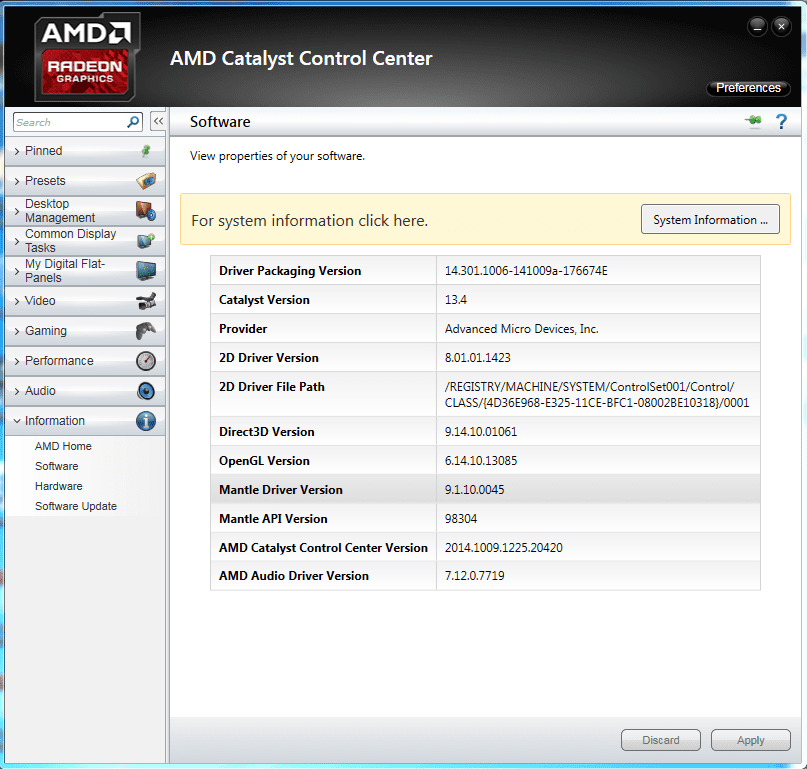Click the search magnifier icon
807x769 pixels.
pyautogui.click(x=133, y=122)
